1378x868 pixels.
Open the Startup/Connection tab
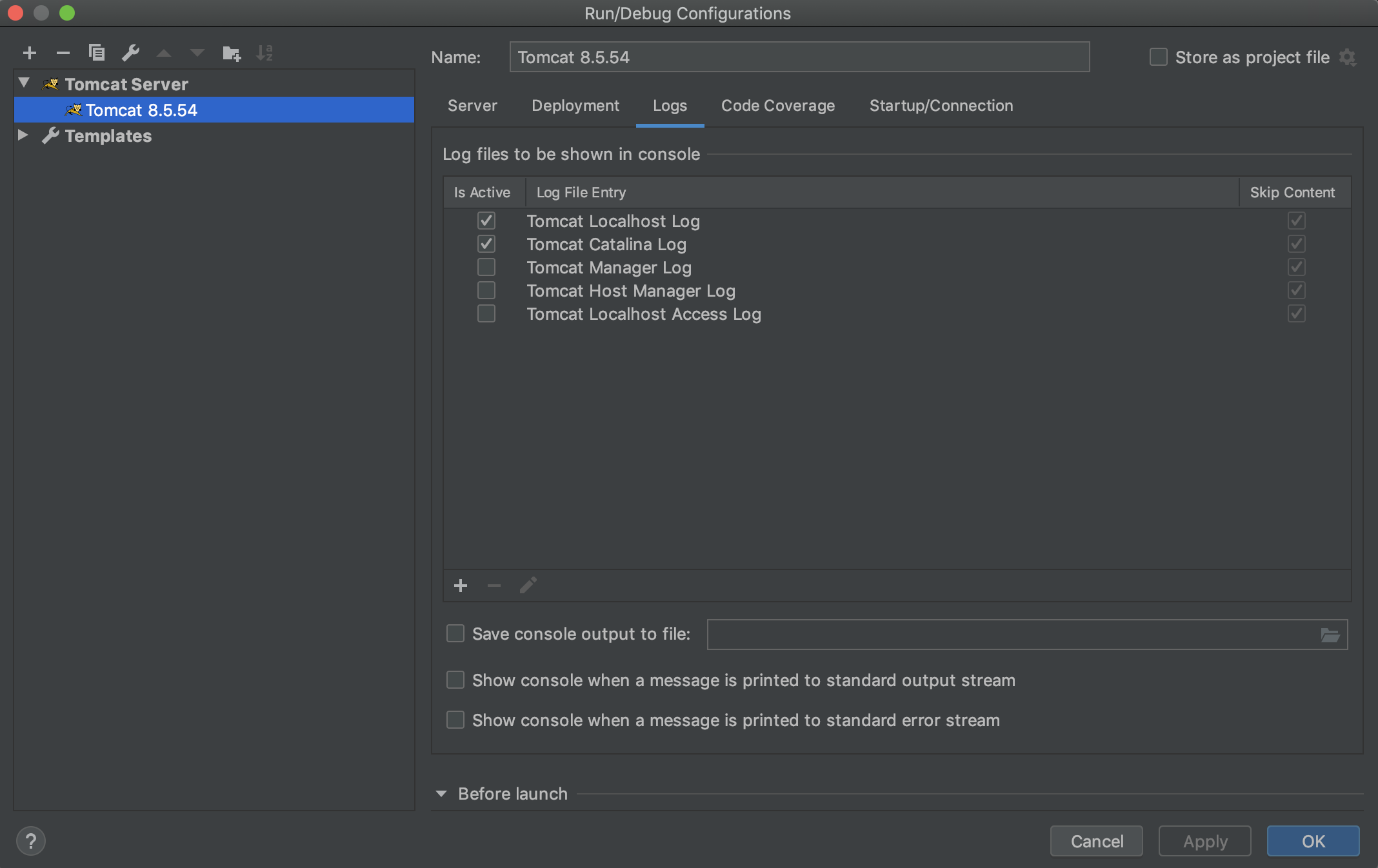941,106
